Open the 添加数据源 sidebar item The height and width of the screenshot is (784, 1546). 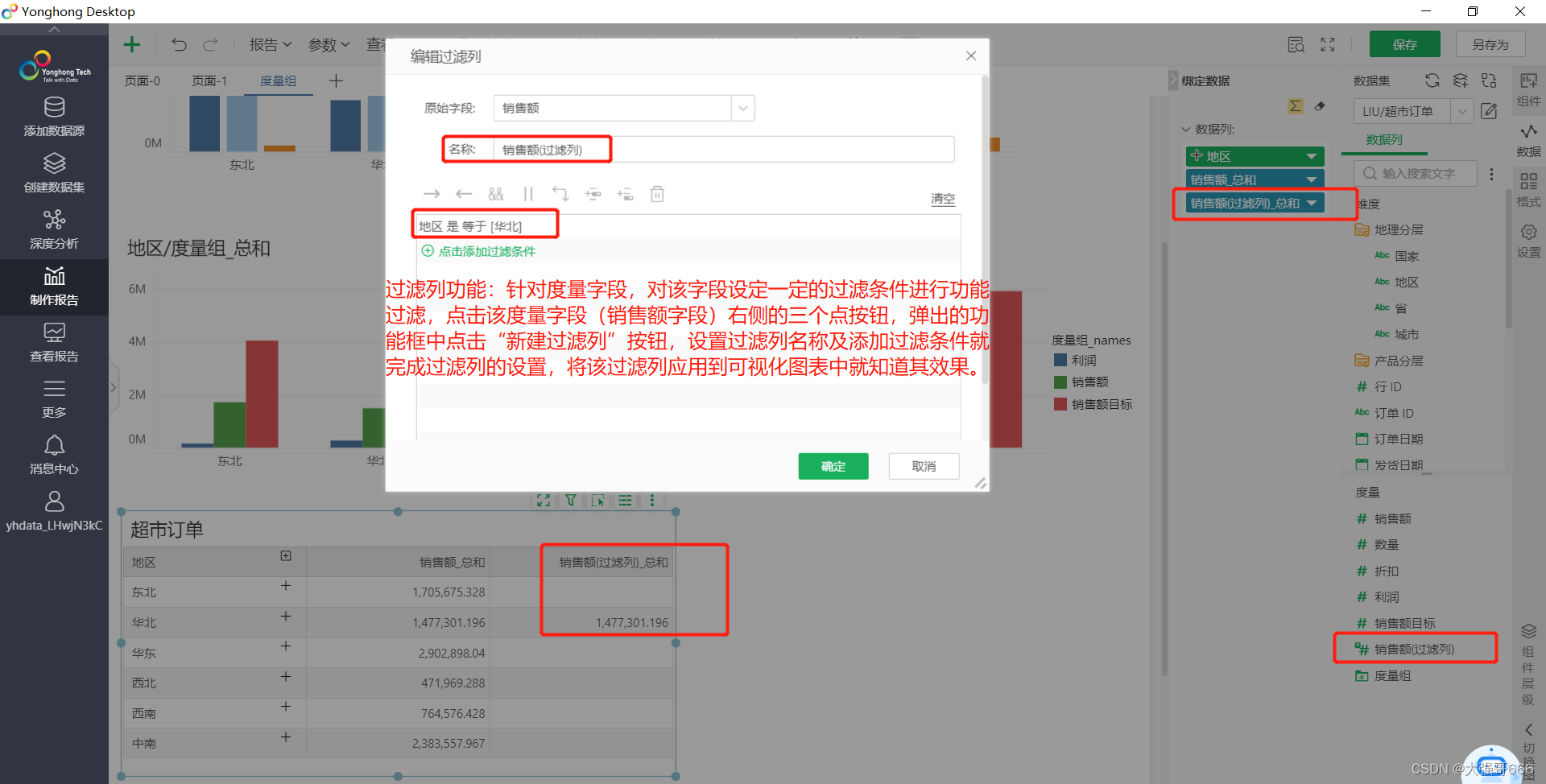[54, 118]
